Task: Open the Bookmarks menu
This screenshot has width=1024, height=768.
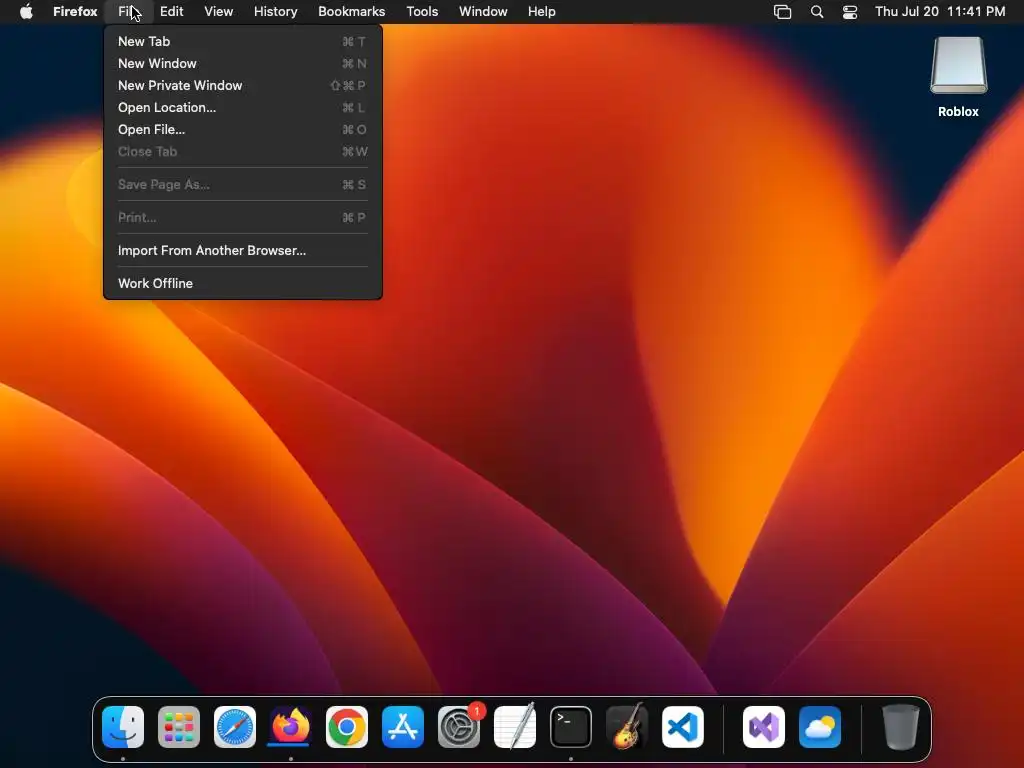Action: pyautogui.click(x=351, y=12)
